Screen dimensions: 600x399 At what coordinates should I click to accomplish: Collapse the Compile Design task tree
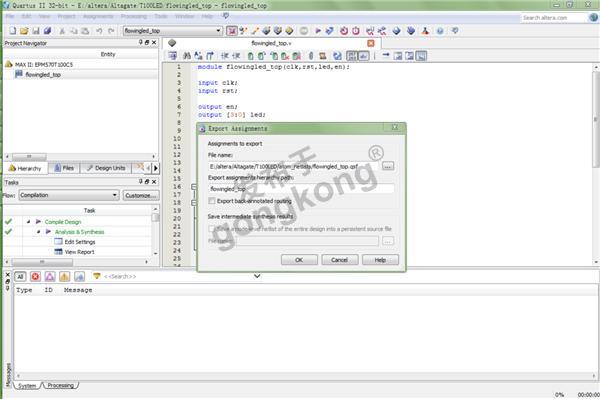tap(28, 222)
